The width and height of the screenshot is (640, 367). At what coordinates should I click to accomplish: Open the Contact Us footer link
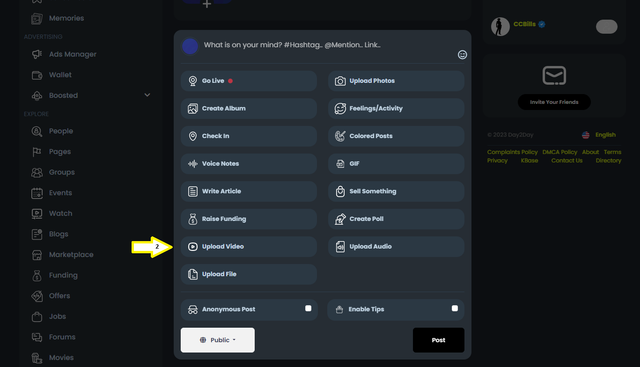pos(567,161)
